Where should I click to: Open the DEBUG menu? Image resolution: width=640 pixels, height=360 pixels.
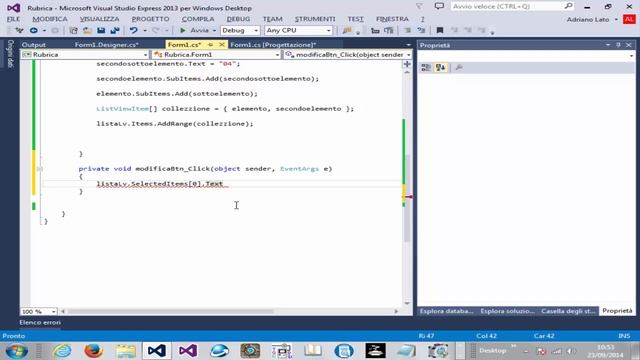(x=238, y=19)
